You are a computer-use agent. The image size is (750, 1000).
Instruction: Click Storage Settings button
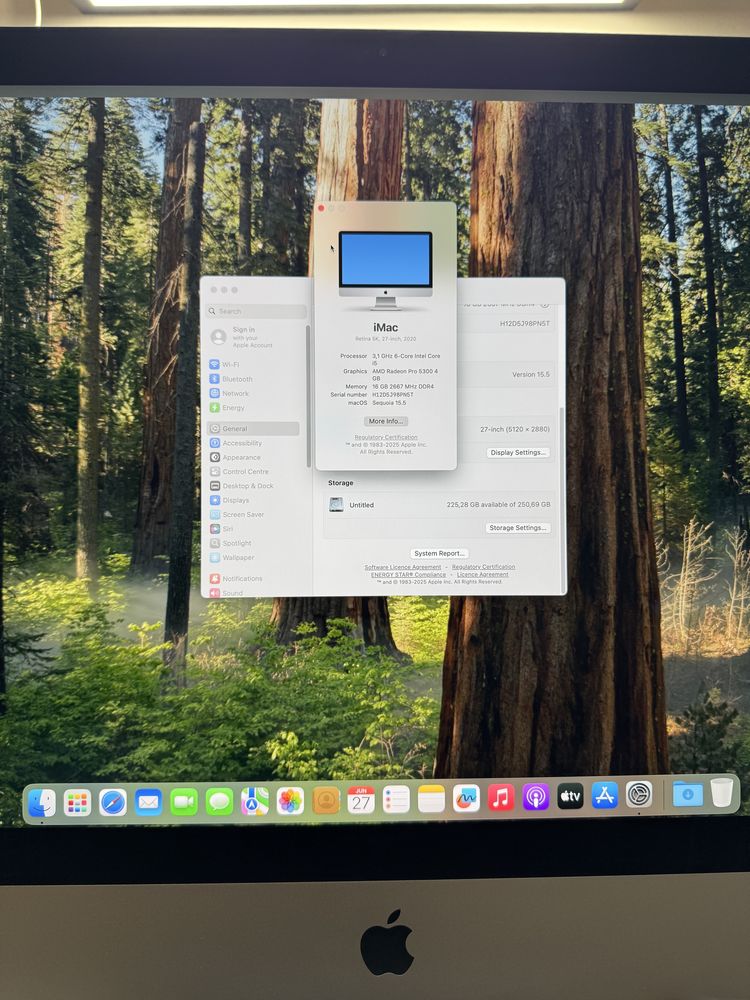click(x=518, y=528)
